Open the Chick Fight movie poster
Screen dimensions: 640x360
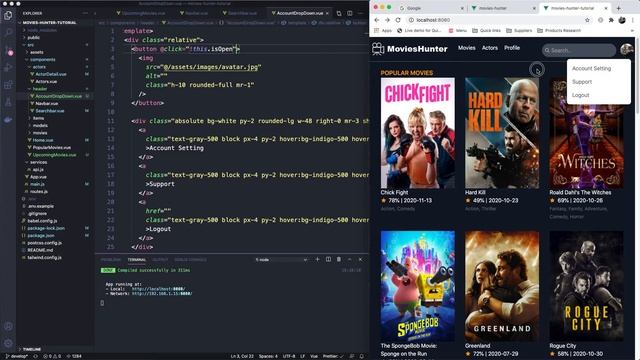point(418,133)
